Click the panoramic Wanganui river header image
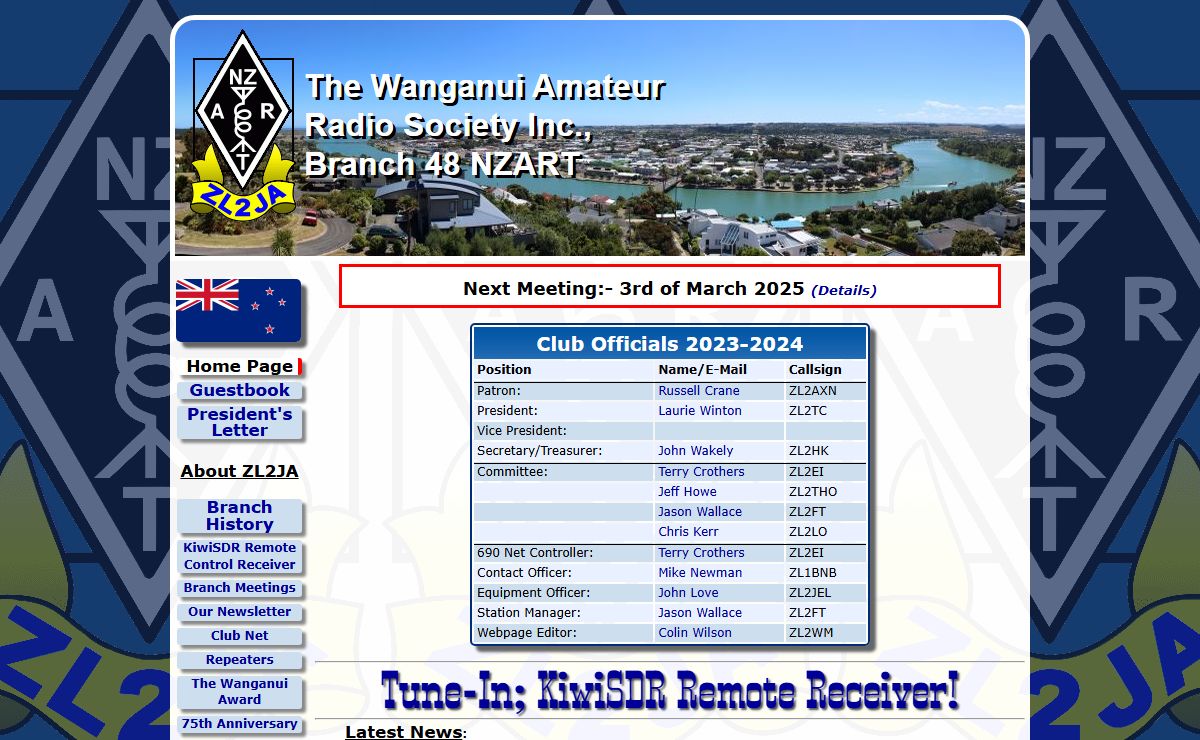Viewport: 1200px width, 740px height. pyautogui.click(x=600, y=138)
